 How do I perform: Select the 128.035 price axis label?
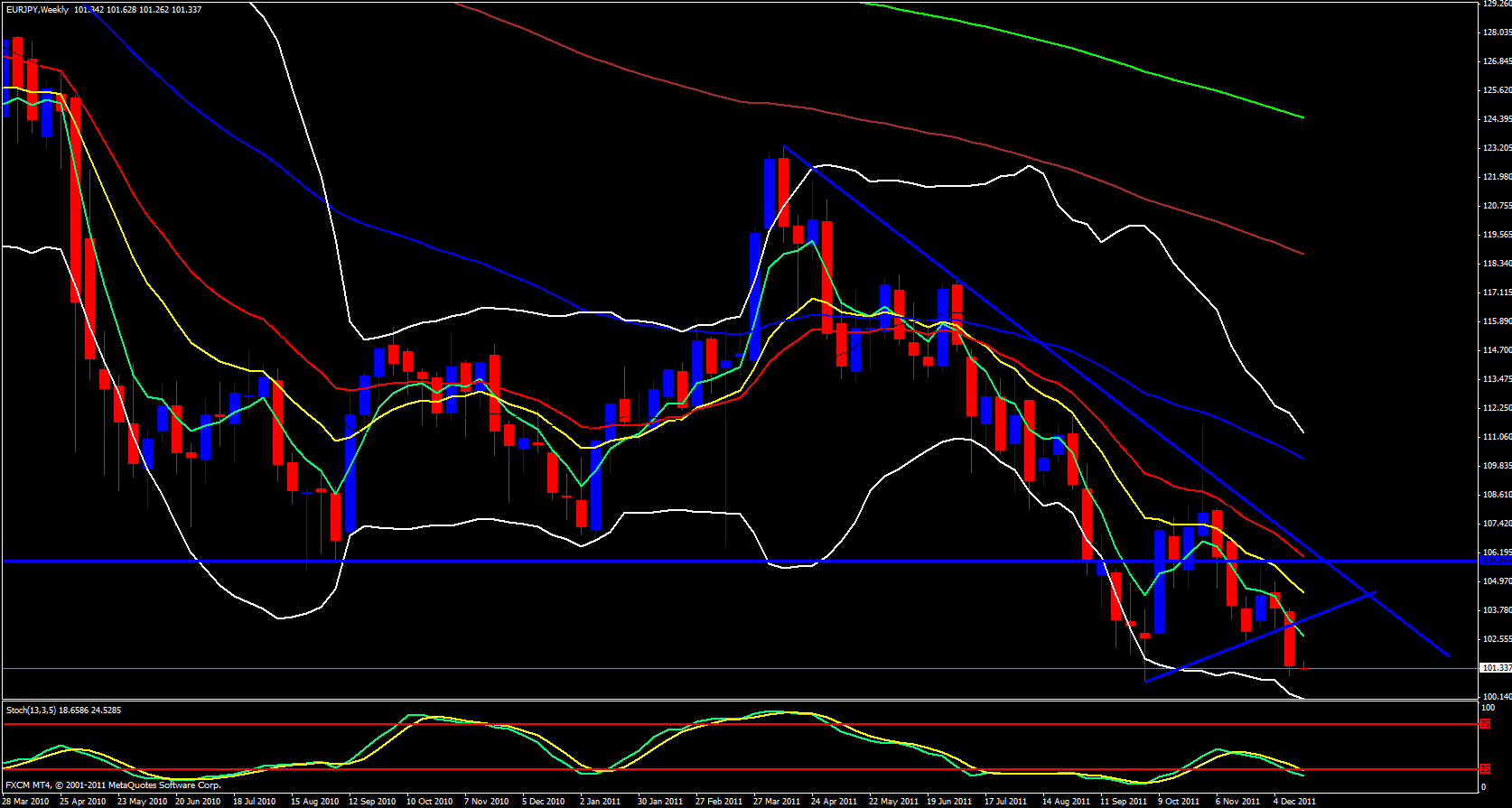point(1497,33)
